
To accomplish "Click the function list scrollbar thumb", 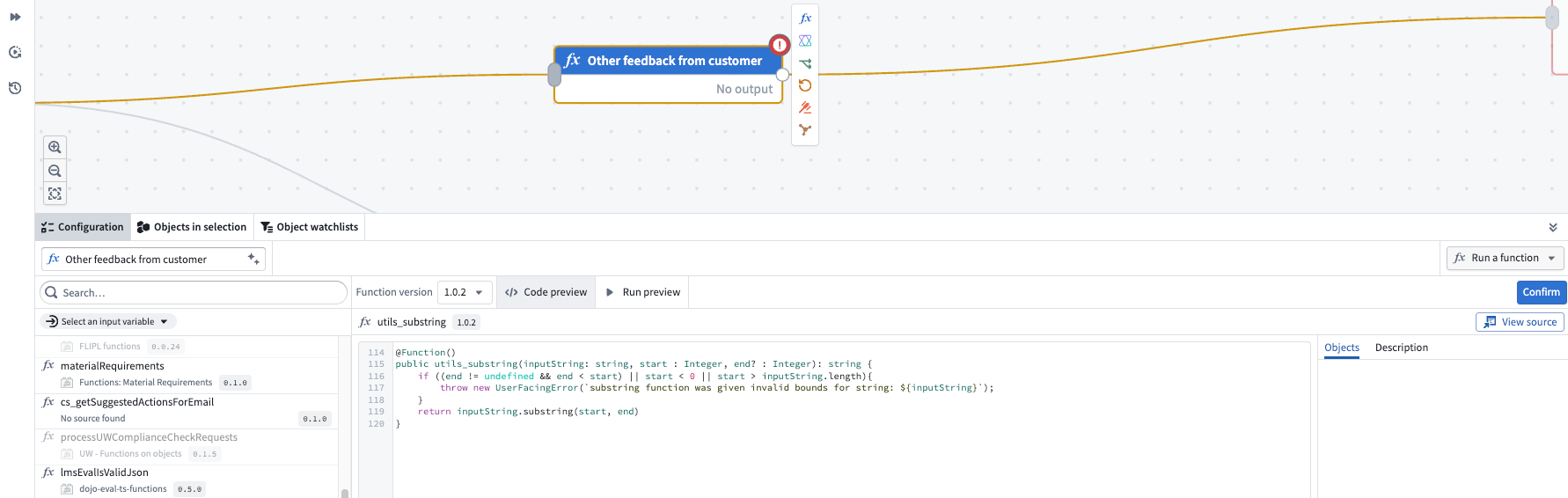I will [345, 494].
